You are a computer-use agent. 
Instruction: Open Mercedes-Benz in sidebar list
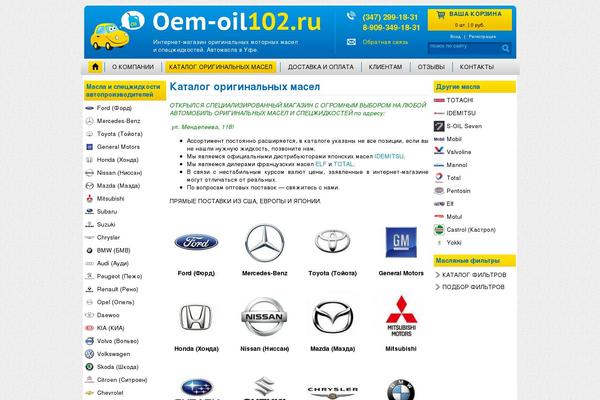click(x=118, y=121)
